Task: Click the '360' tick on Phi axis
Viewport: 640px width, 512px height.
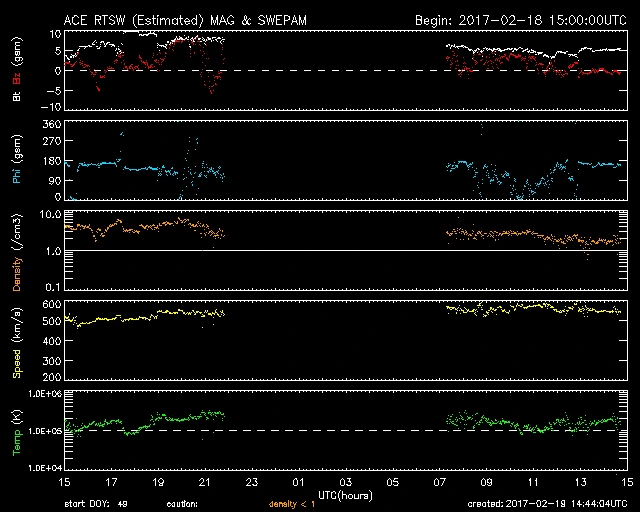Action: pyautogui.click(x=51, y=124)
